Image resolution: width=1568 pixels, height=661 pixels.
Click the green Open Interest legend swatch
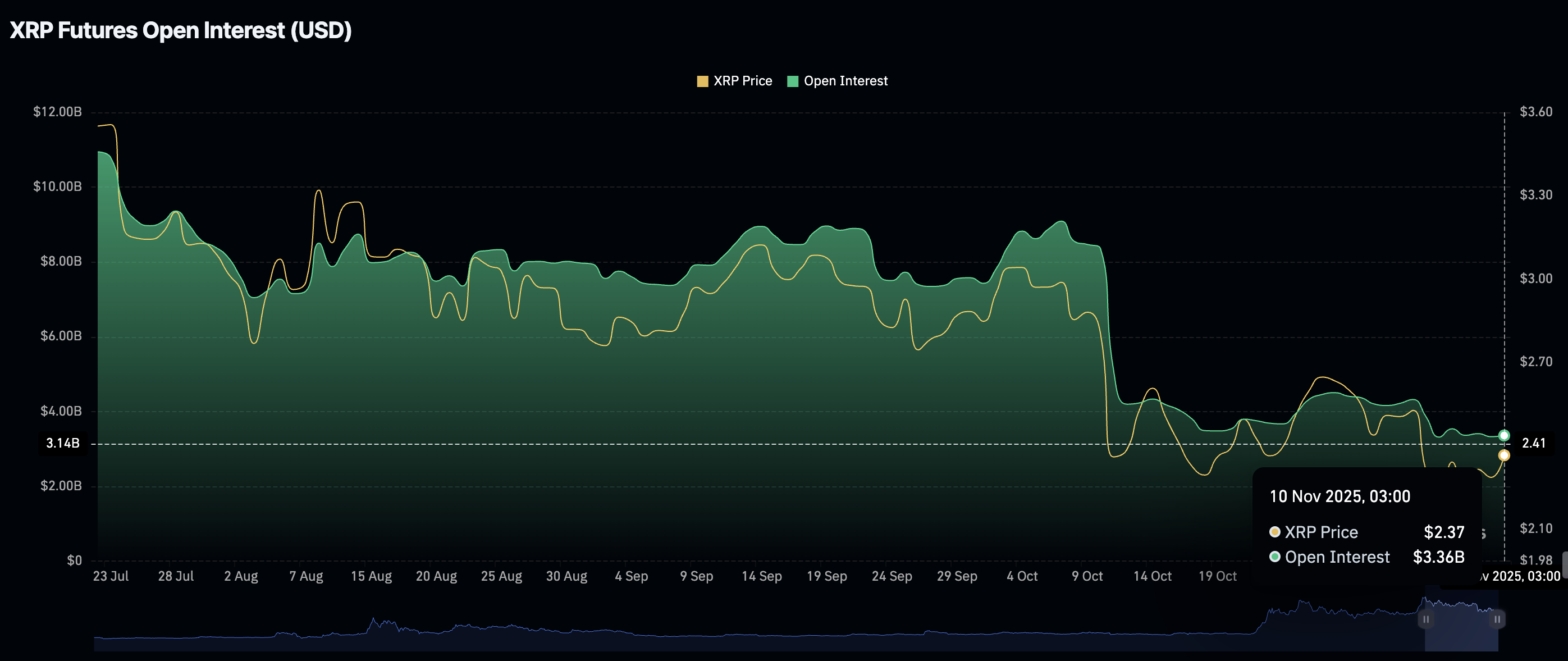pyautogui.click(x=793, y=81)
